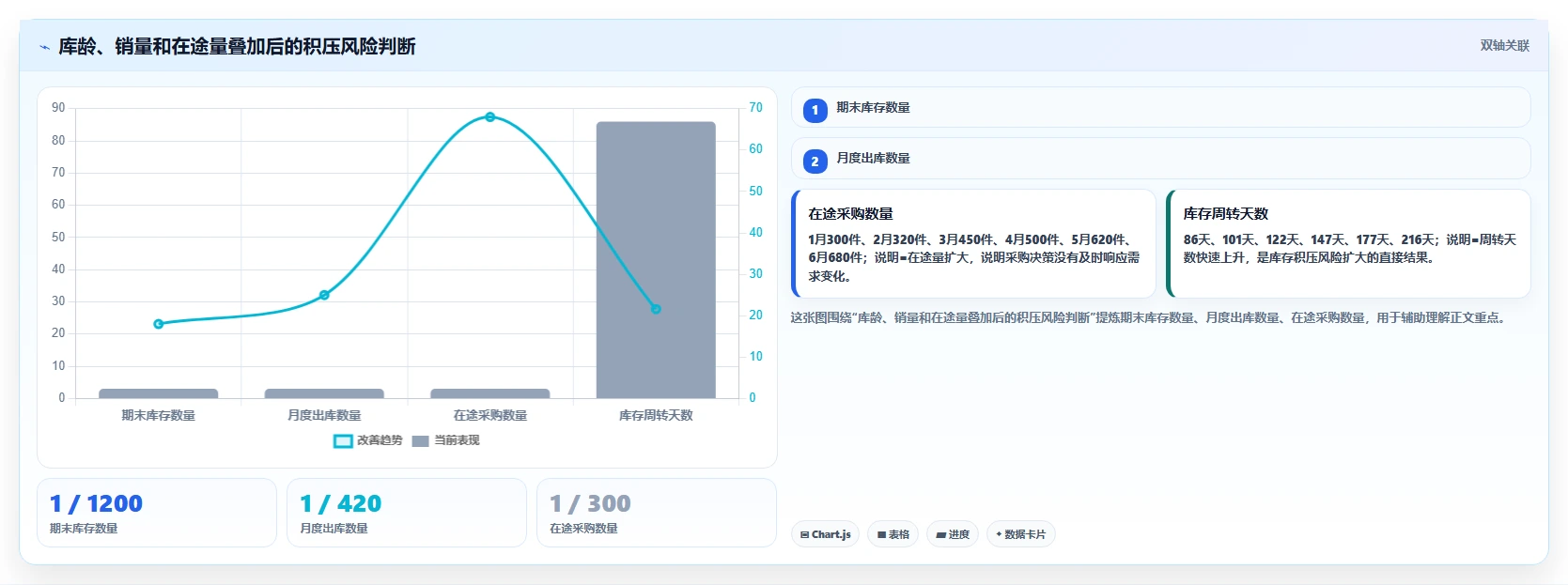Click the 双轴关联 label in header
The height and width of the screenshot is (585, 1568).
tap(1504, 46)
